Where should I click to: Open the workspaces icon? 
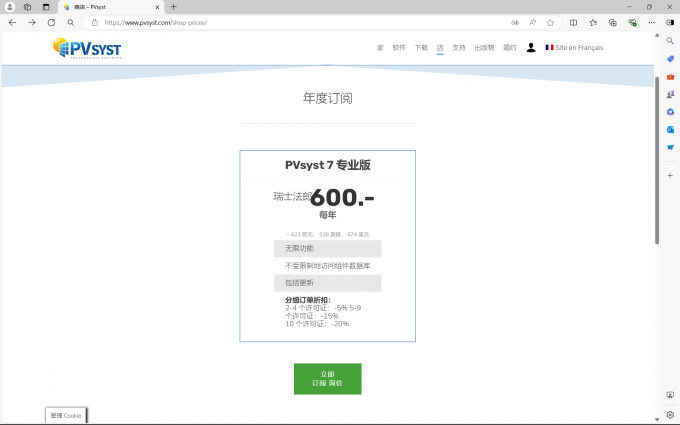pyautogui.click(x=27, y=7)
